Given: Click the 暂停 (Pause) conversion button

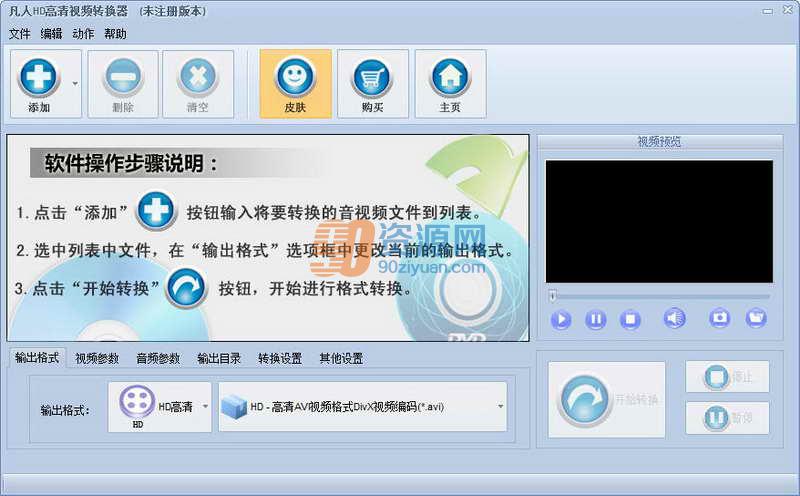Looking at the screenshot, I should point(728,418).
